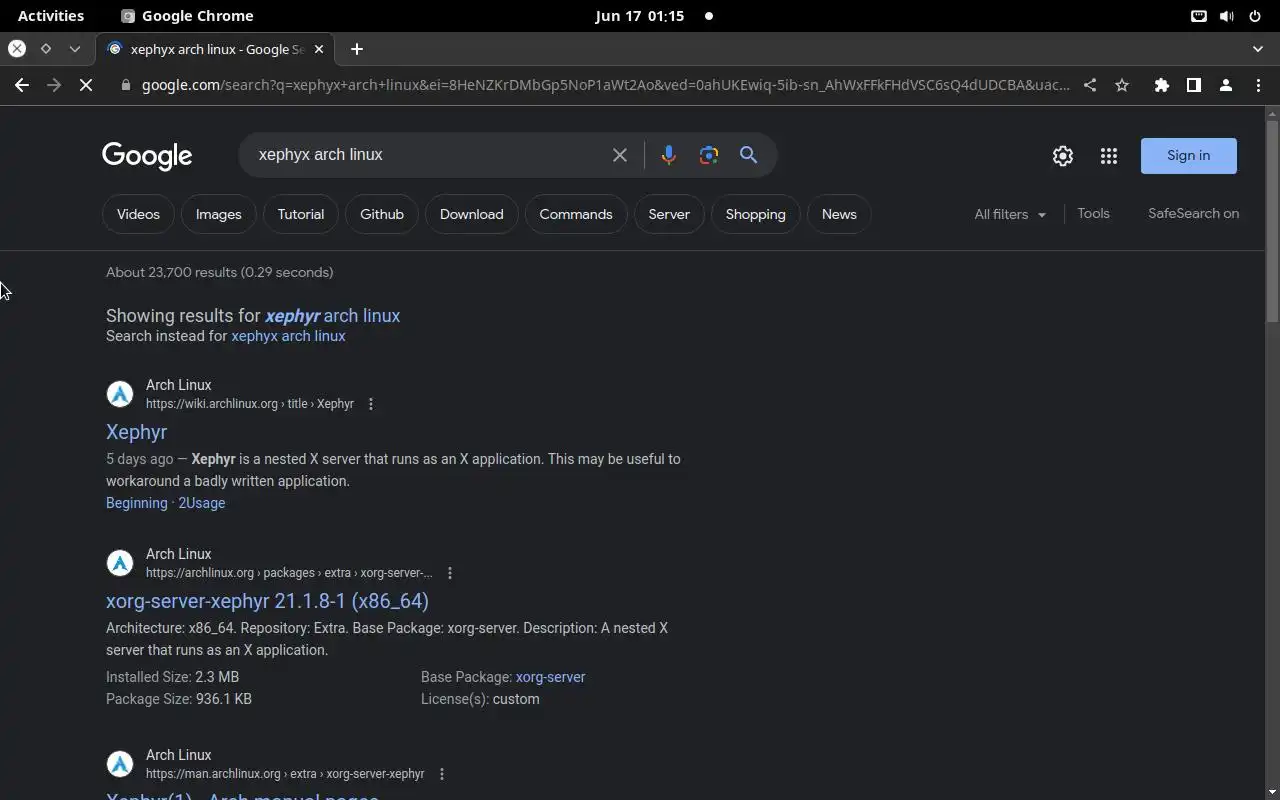This screenshot has height=800, width=1280.
Task: Open options for archlinux.org packages result
Action: pos(450,573)
